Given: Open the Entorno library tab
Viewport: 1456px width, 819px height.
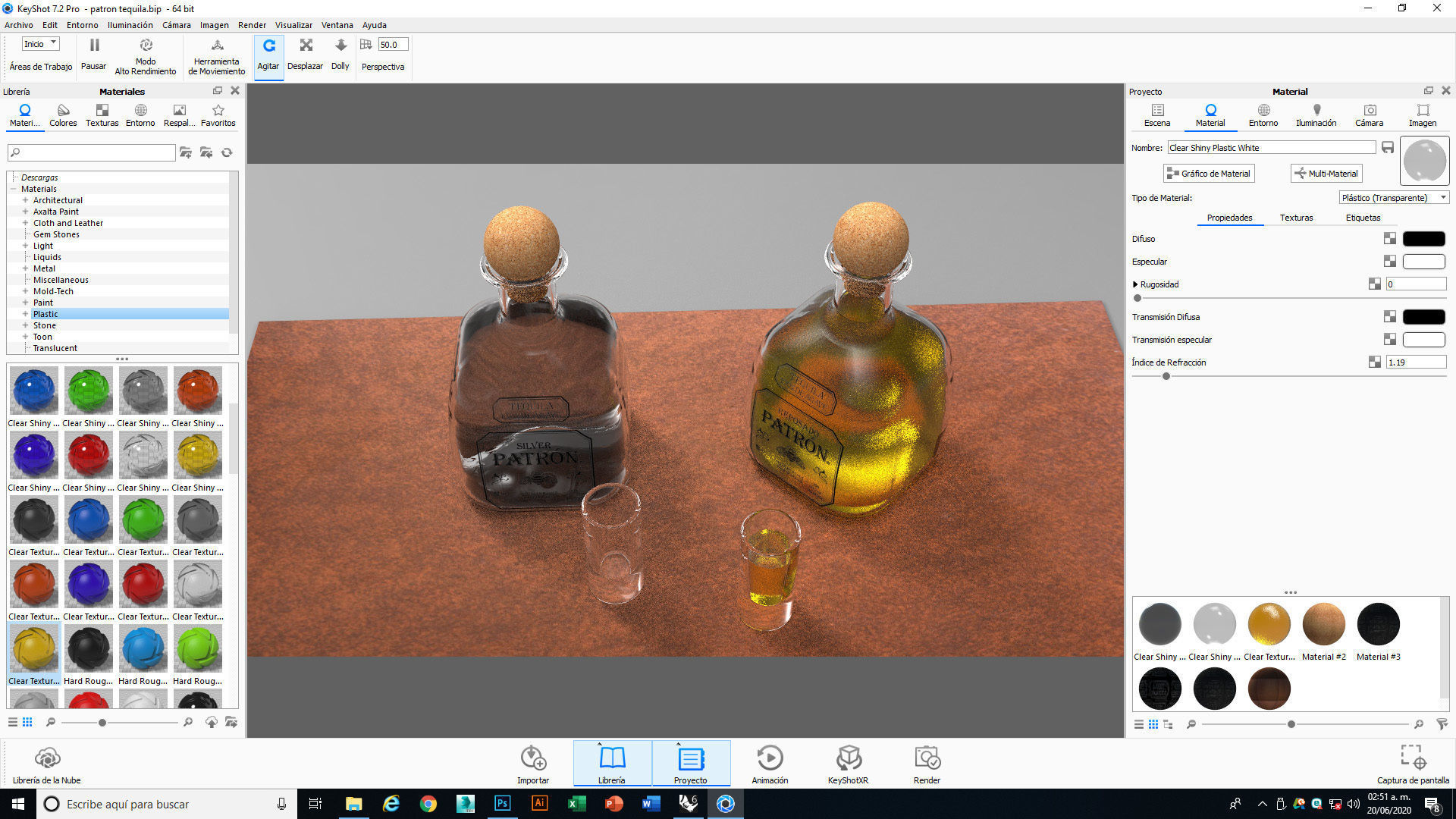Looking at the screenshot, I should pos(140,115).
